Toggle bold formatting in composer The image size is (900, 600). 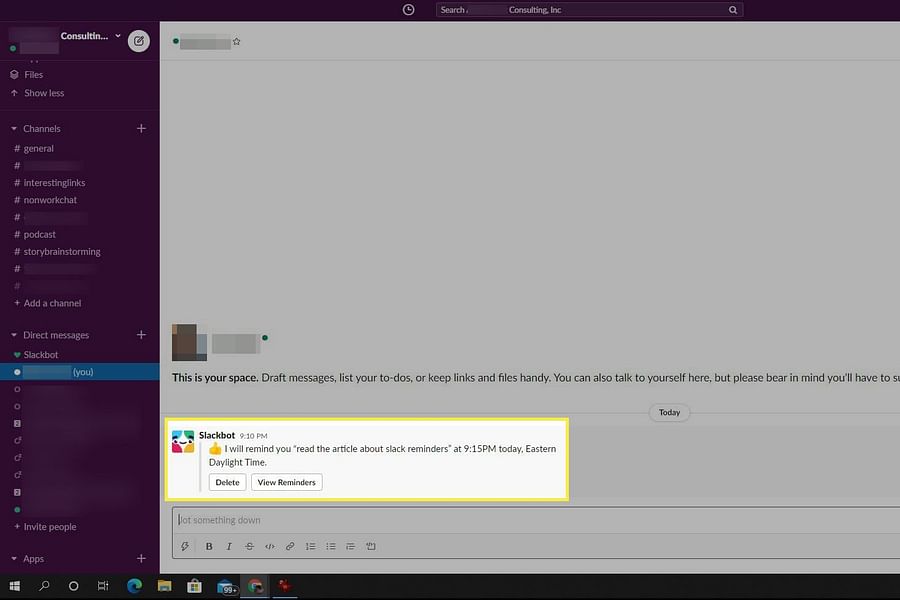(x=209, y=546)
